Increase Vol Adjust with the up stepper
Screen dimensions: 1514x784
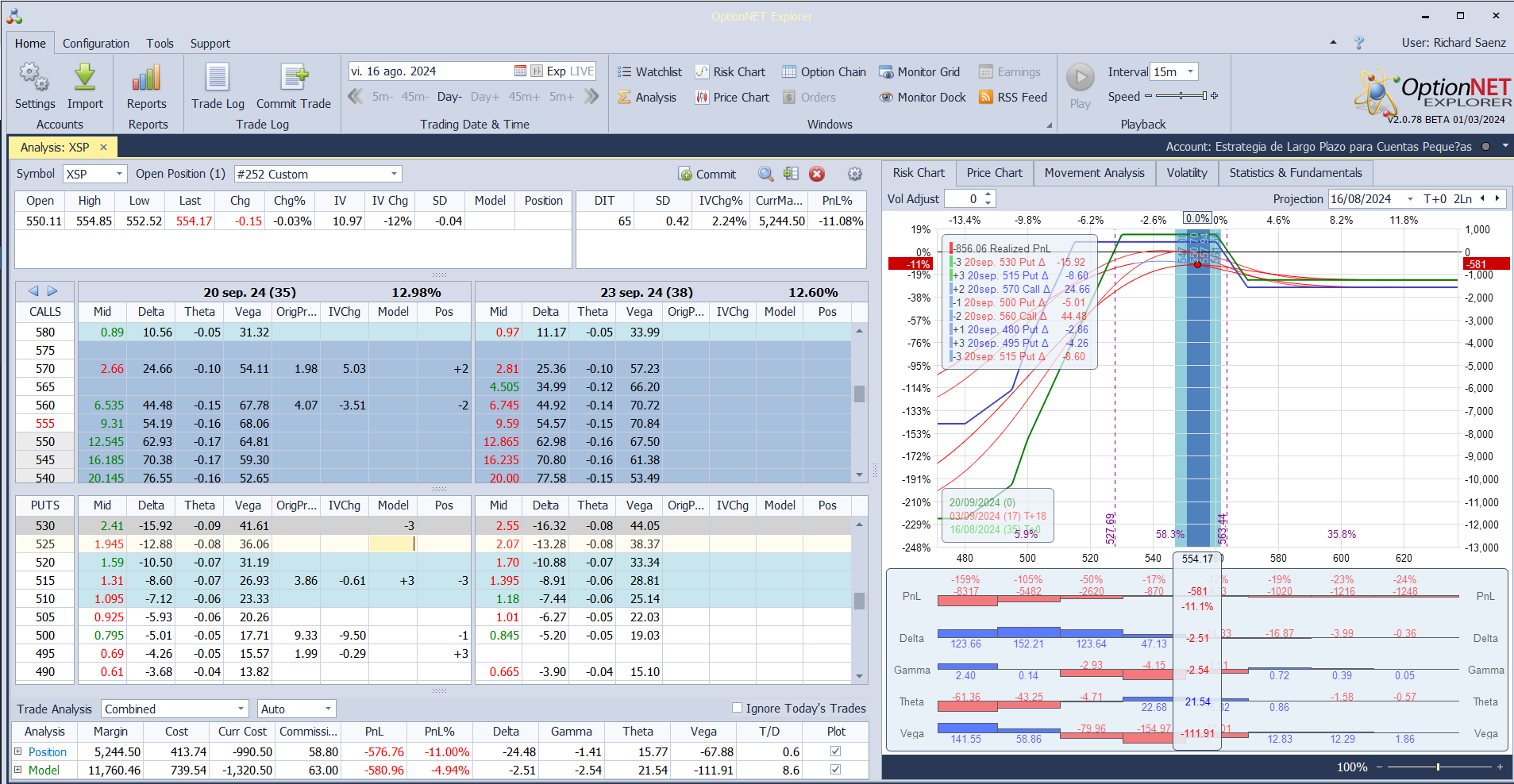(x=988, y=194)
